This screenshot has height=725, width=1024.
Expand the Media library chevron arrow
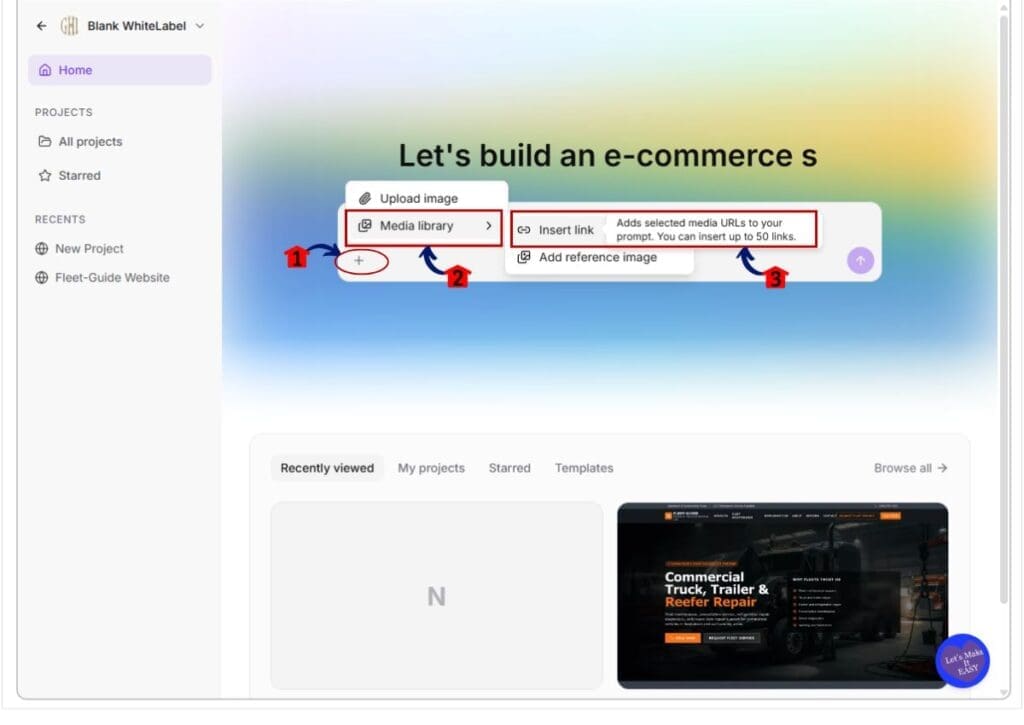point(488,225)
